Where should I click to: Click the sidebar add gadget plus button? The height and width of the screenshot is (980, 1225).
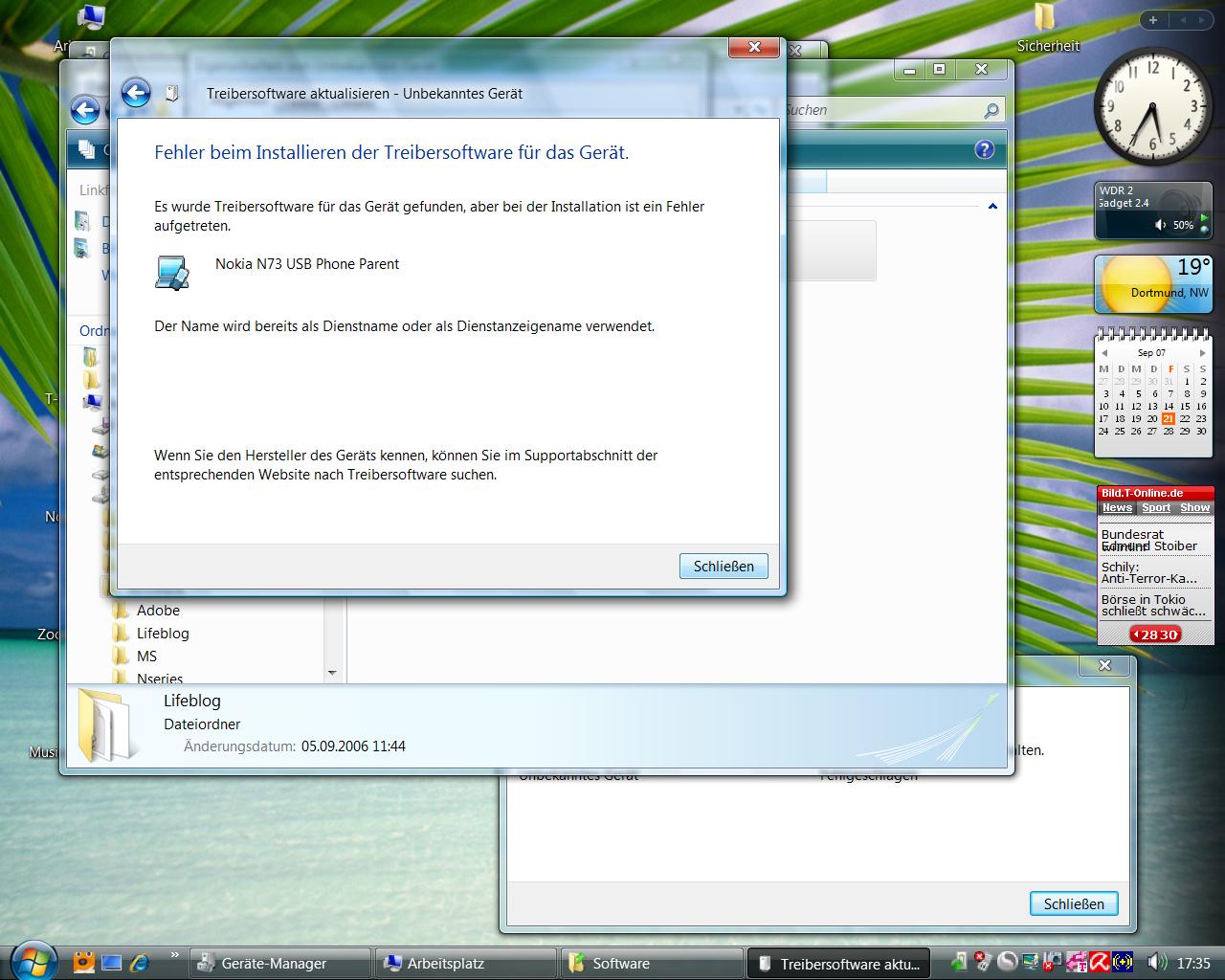click(x=1153, y=20)
